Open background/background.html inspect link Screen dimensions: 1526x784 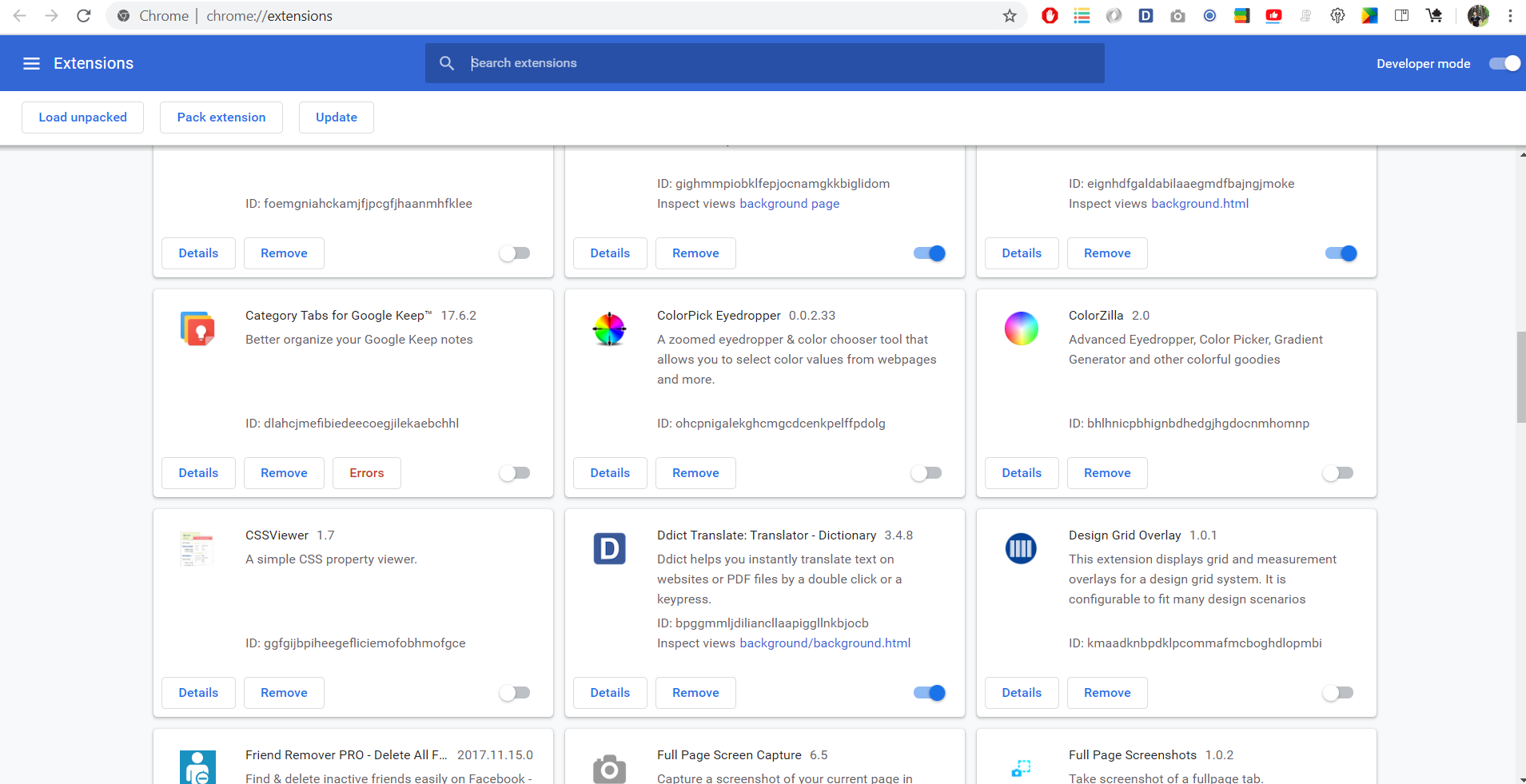coord(825,643)
